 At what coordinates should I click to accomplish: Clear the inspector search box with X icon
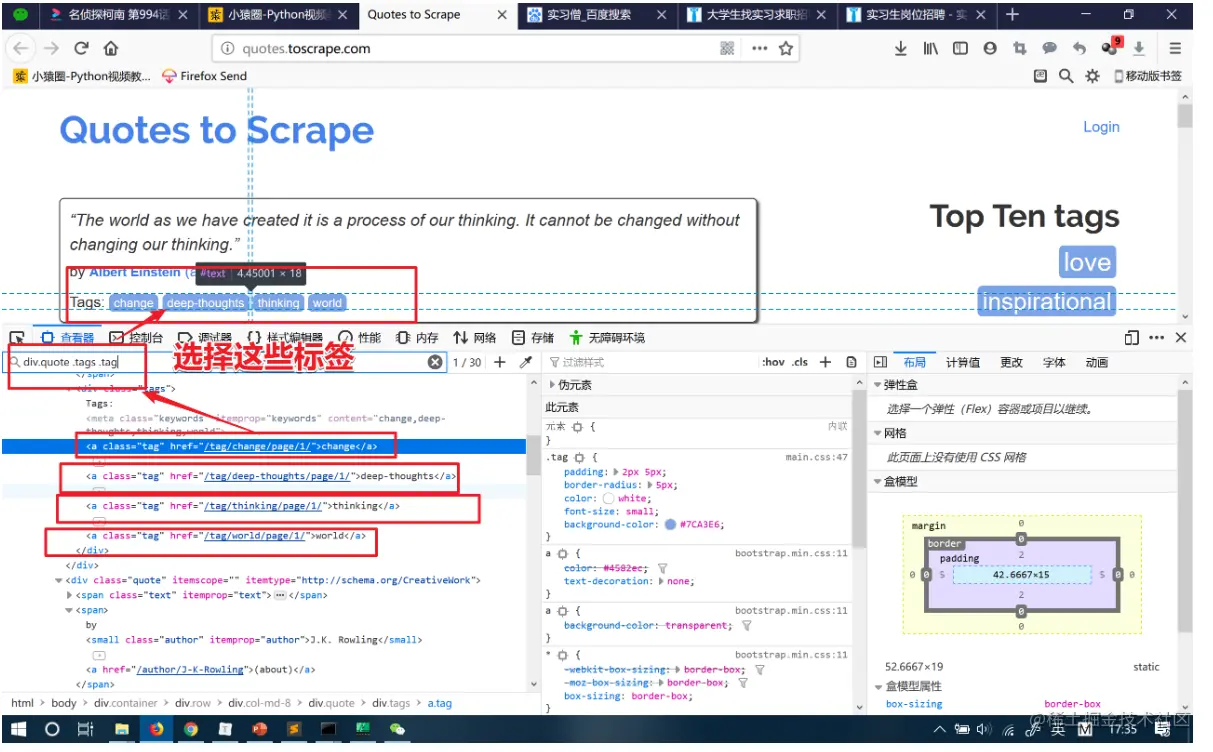tap(435, 362)
